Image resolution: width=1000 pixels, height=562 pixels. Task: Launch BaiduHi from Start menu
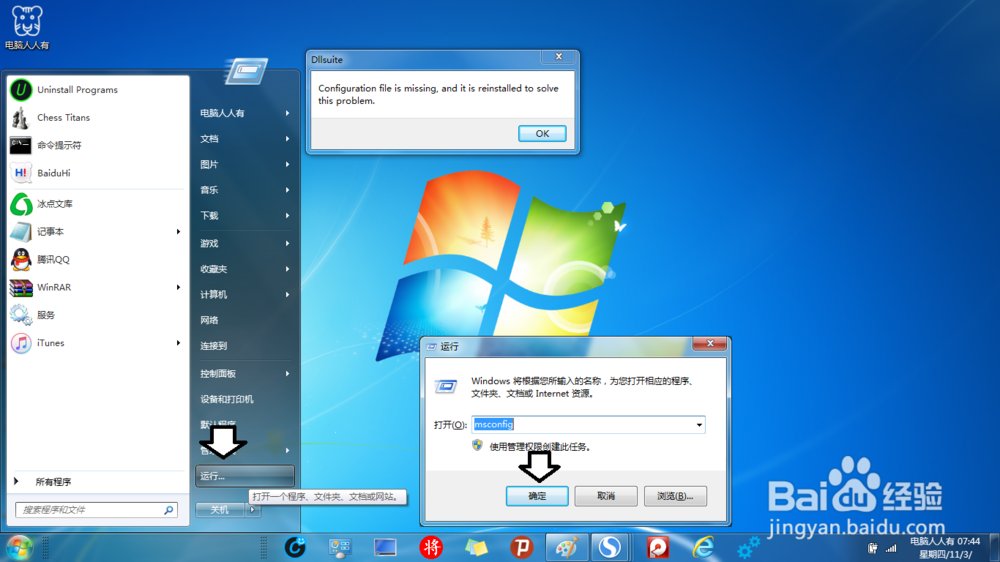click(98, 173)
